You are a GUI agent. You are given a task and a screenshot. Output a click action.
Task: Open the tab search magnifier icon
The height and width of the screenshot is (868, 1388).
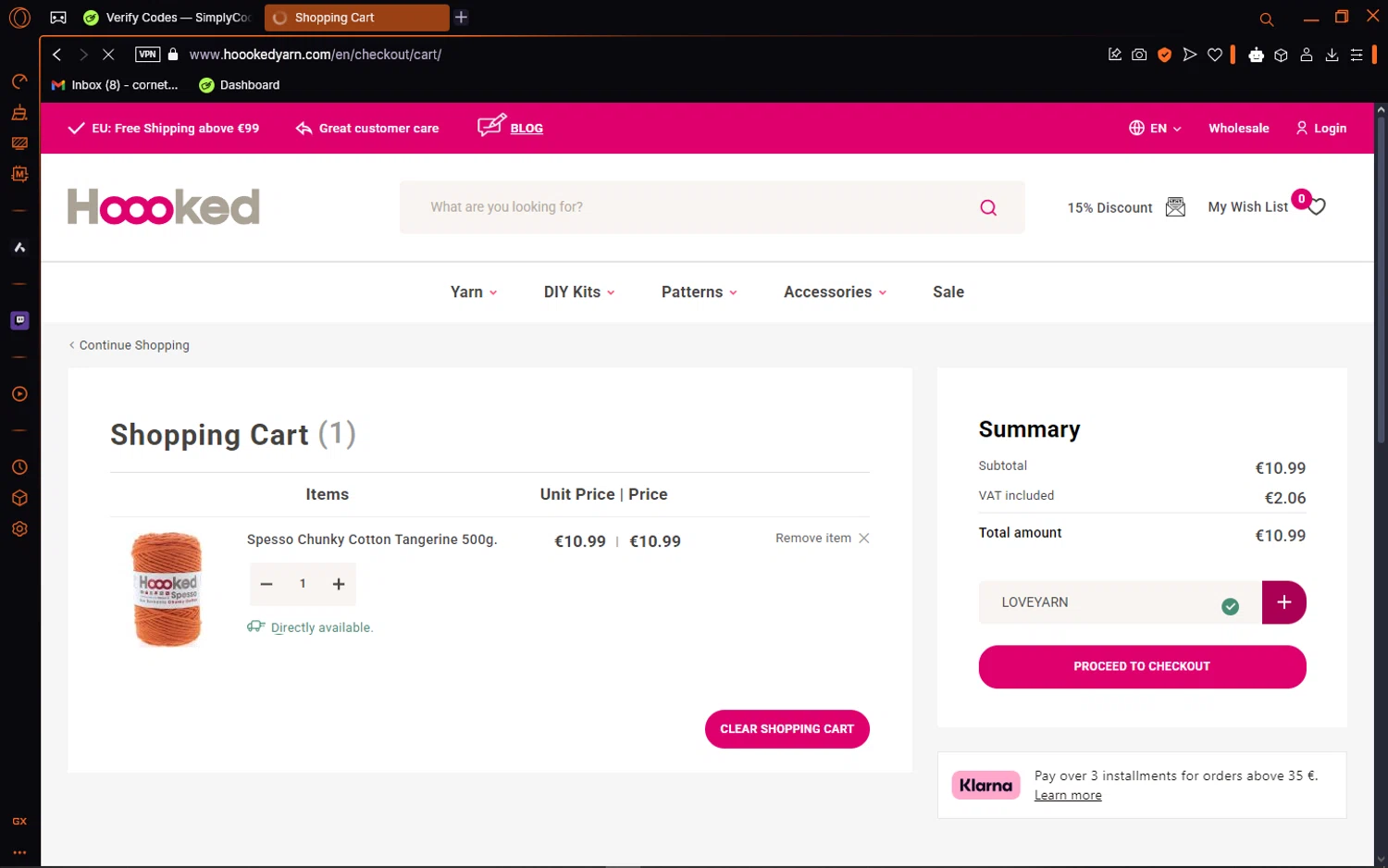coord(1267,19)
